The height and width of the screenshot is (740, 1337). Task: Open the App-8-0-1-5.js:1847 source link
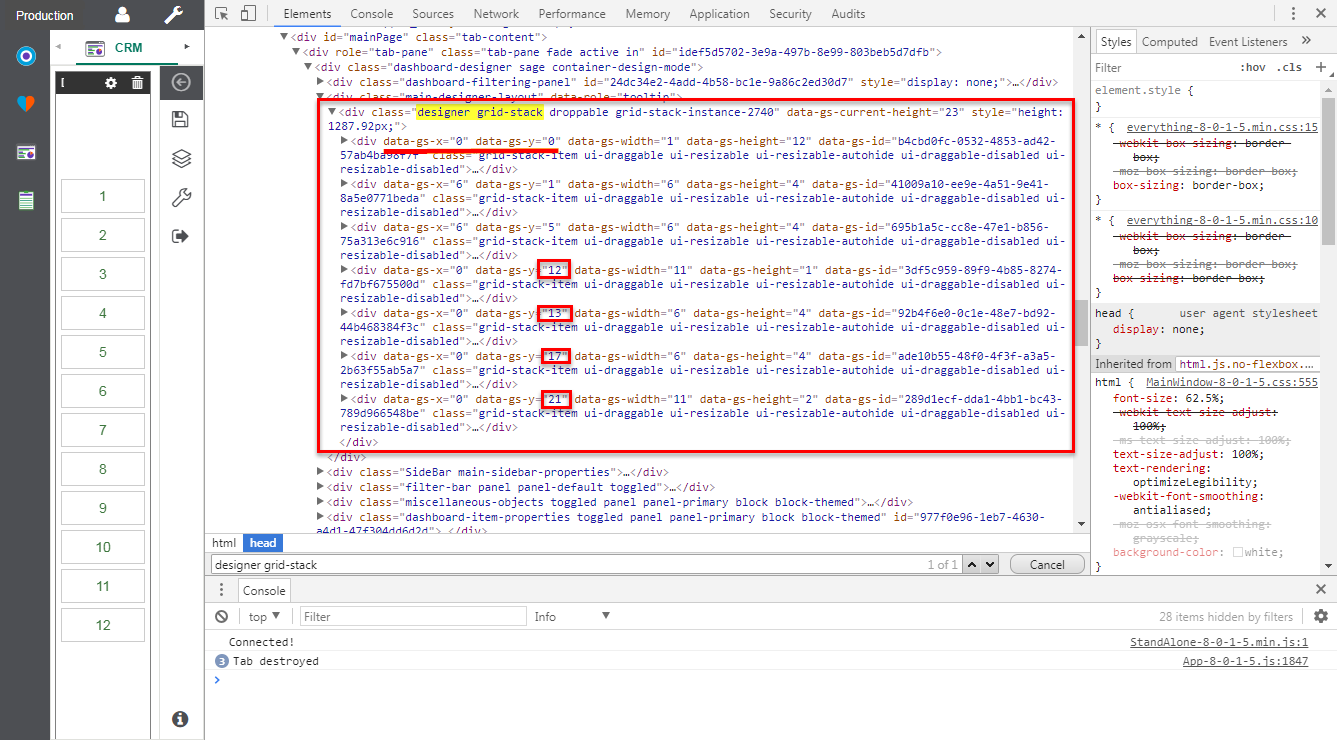1245,661
